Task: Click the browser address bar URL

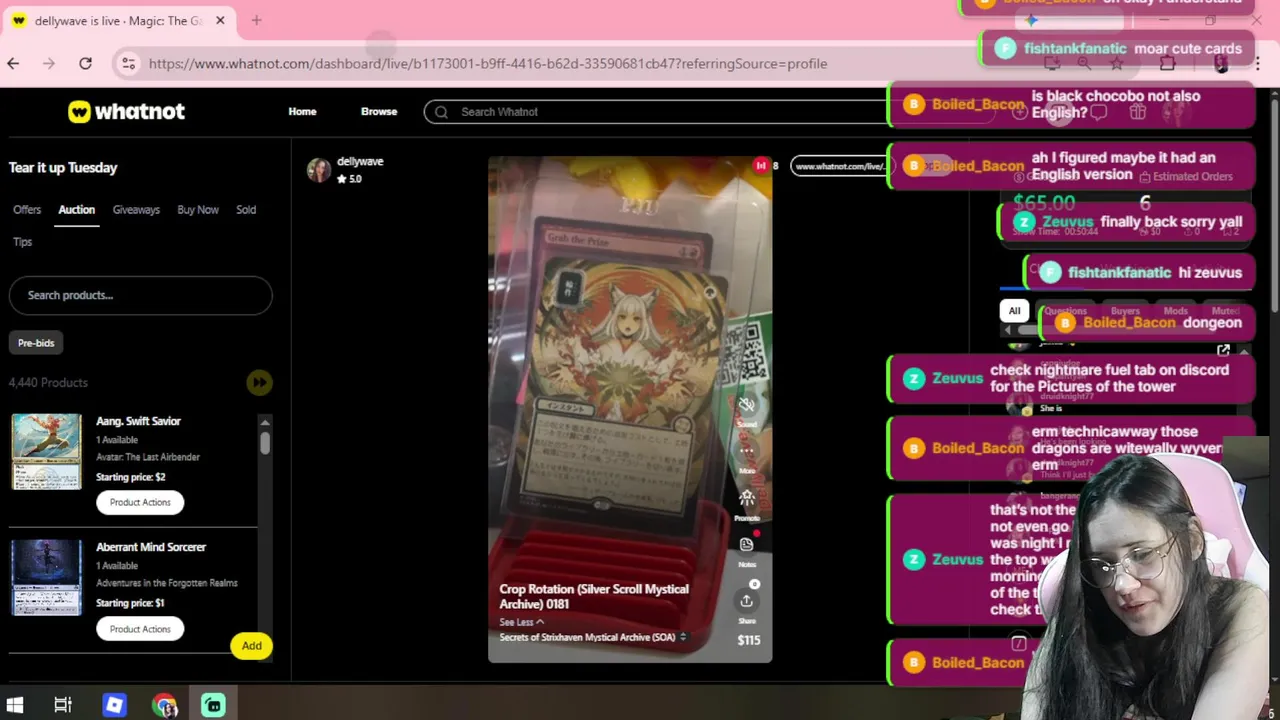Action: tap(488, 63)
